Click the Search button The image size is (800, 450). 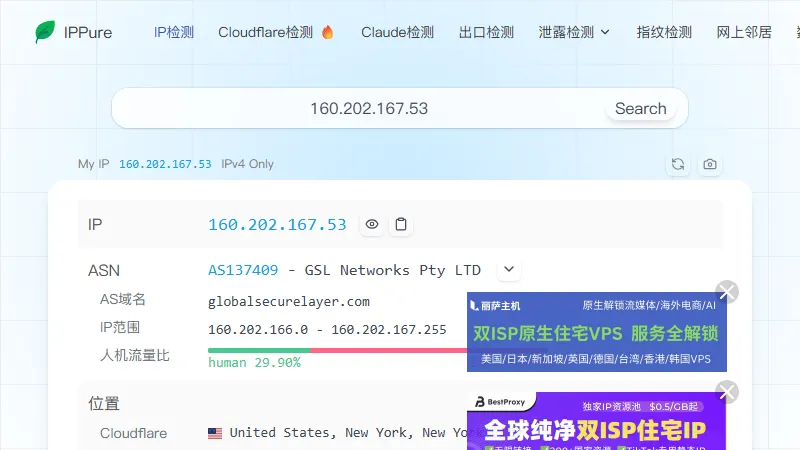point(640,108)
